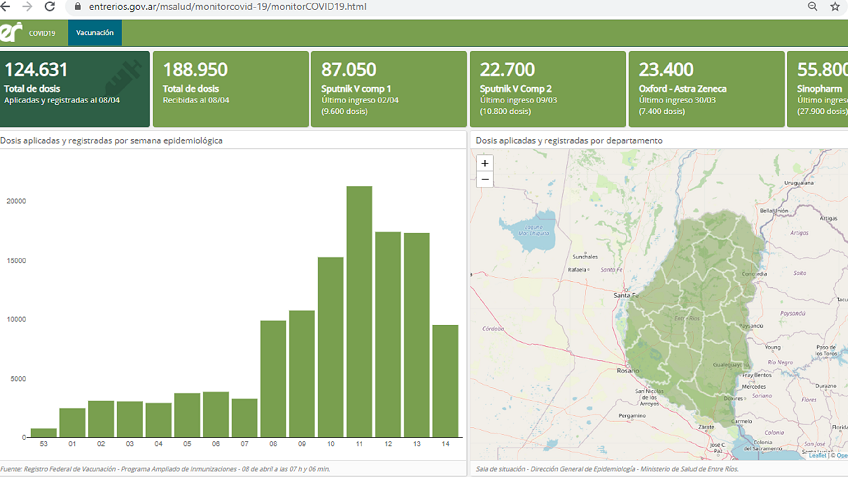Click the padlock site security icon

[x=77, y=7]
